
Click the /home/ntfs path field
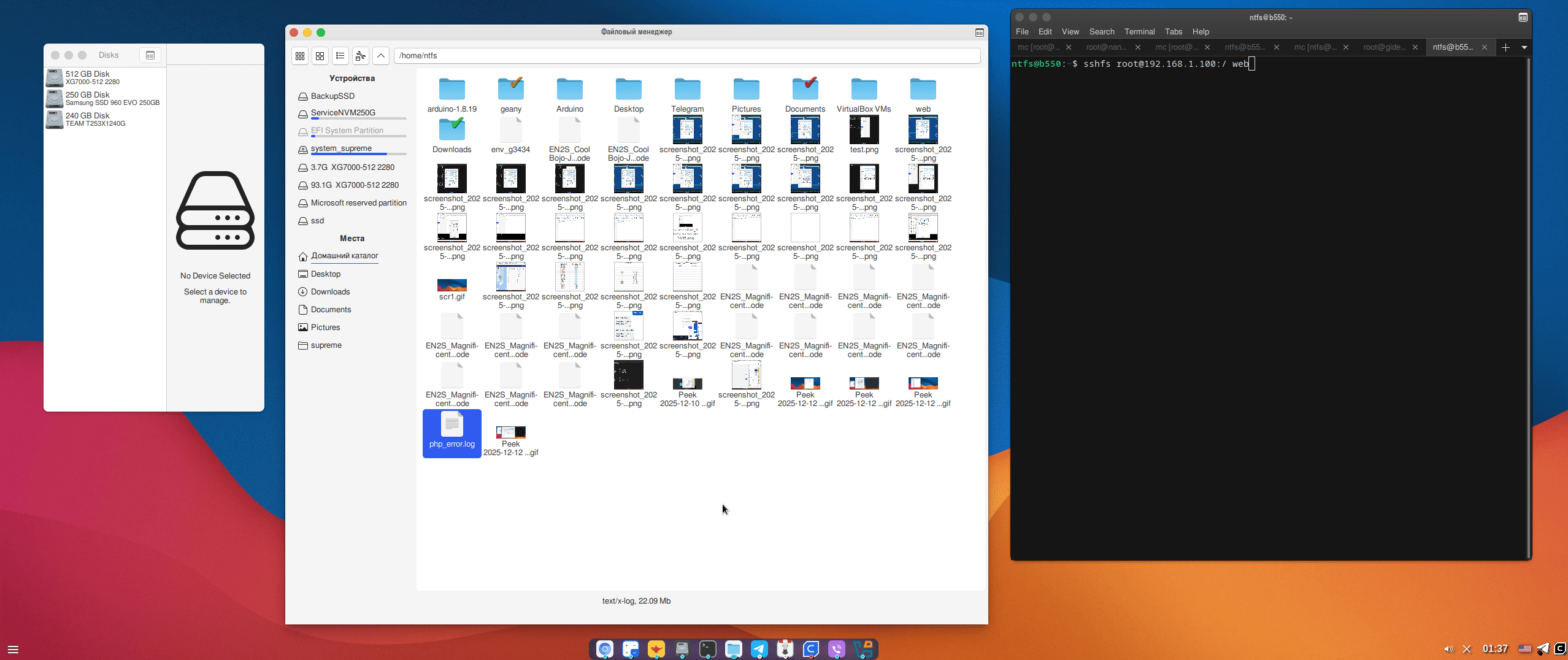(x=687, y=56)
